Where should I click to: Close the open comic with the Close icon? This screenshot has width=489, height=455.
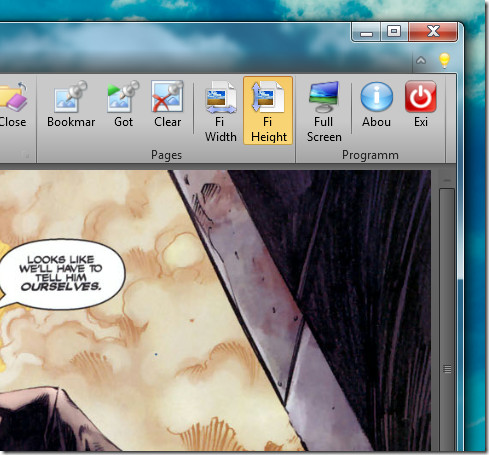(x=13, y=104)
